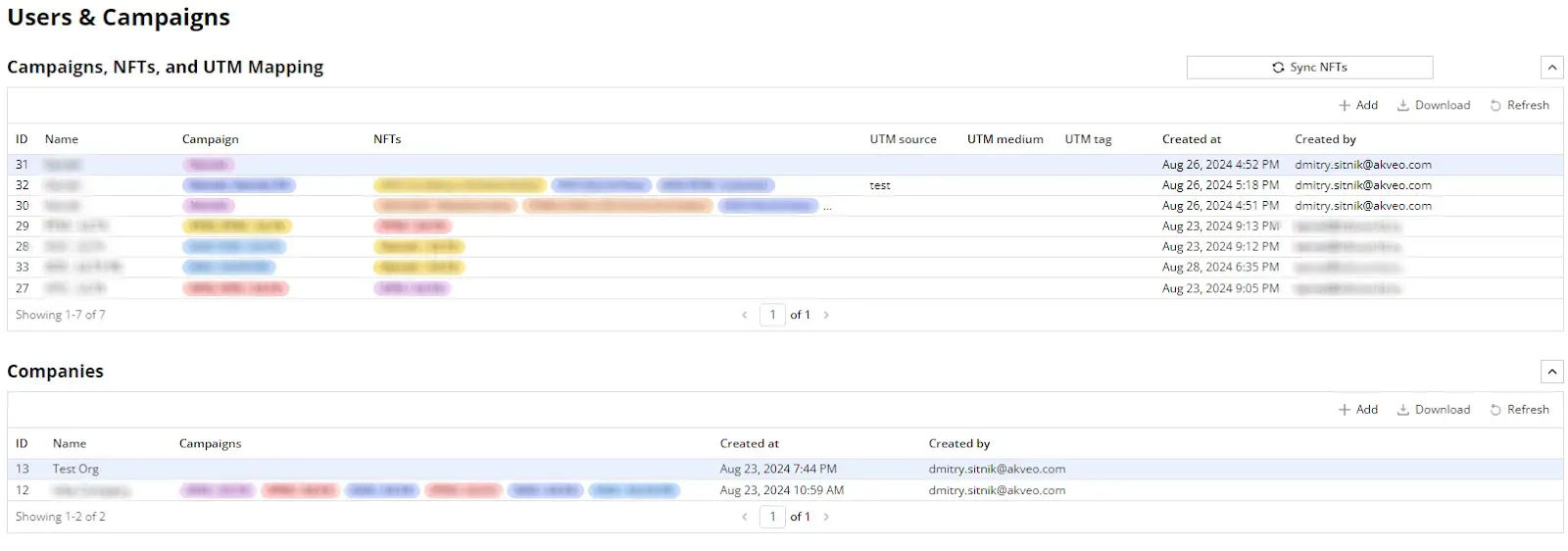
Task: Click 'Aug 26, 2024 4:52 PM' cell
Action: point(1220,165)
